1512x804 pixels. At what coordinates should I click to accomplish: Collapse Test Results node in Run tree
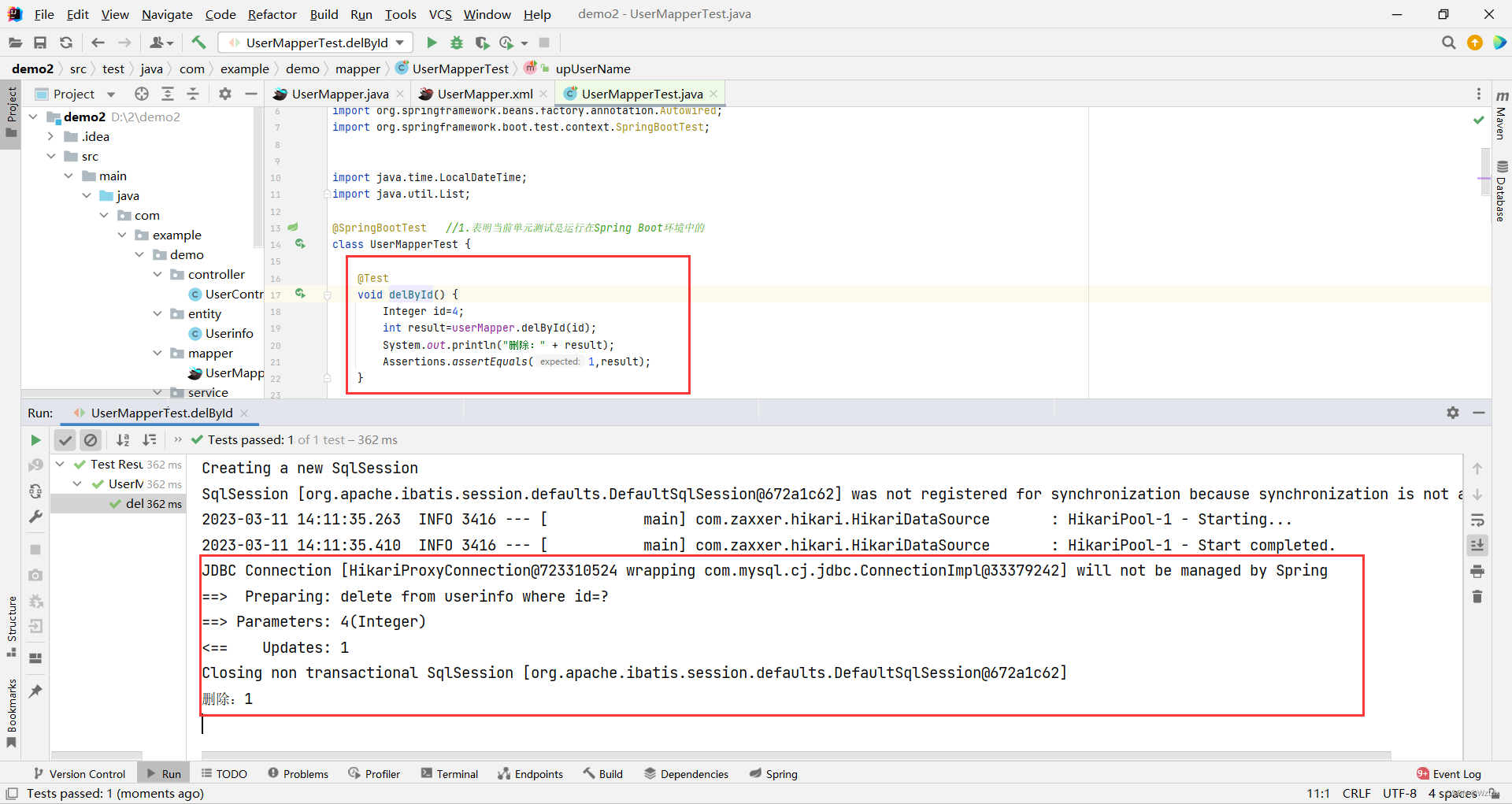coord(60,464)
